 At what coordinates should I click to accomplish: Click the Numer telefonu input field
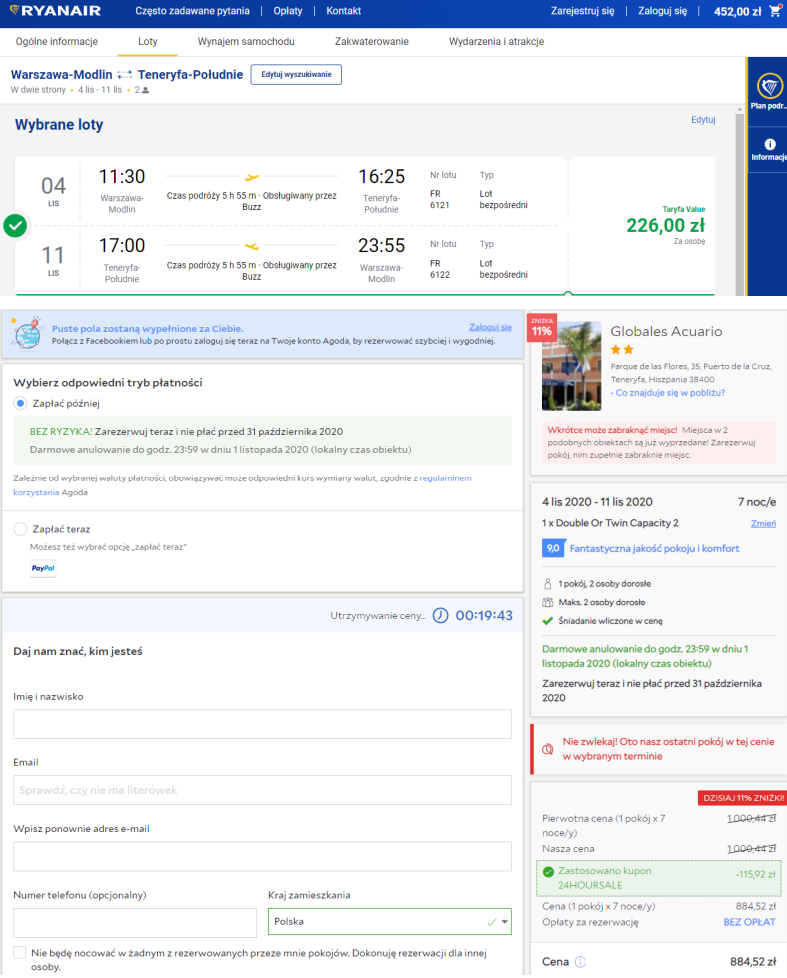coord(135,922)
